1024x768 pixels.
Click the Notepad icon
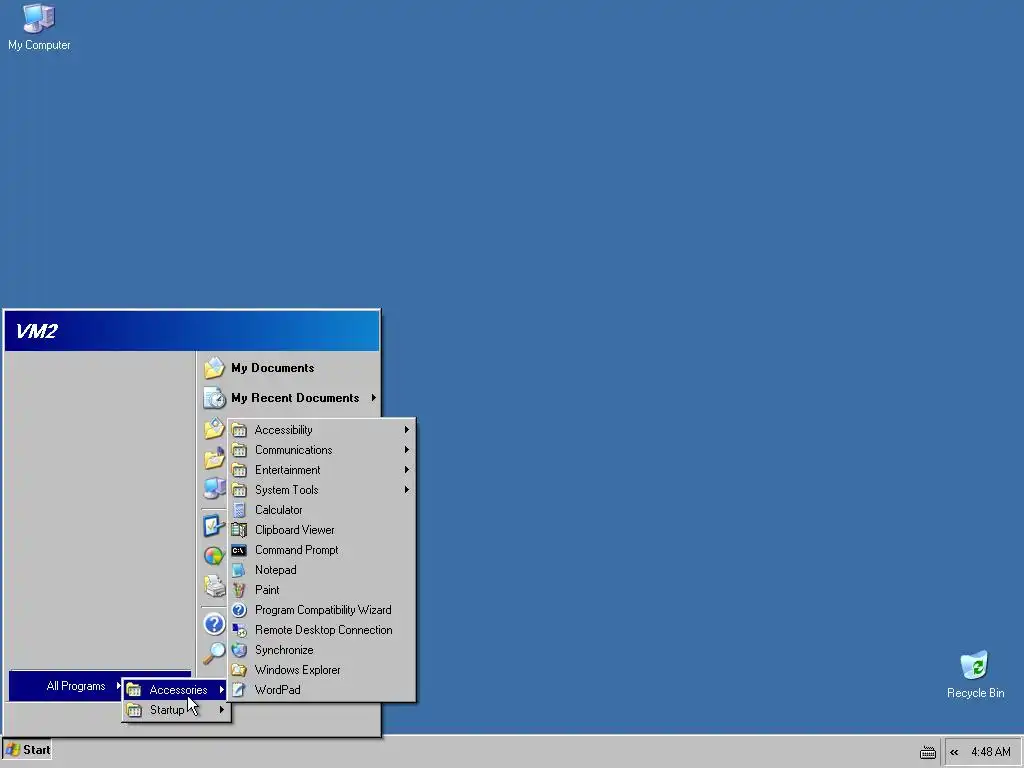point(239,570)
